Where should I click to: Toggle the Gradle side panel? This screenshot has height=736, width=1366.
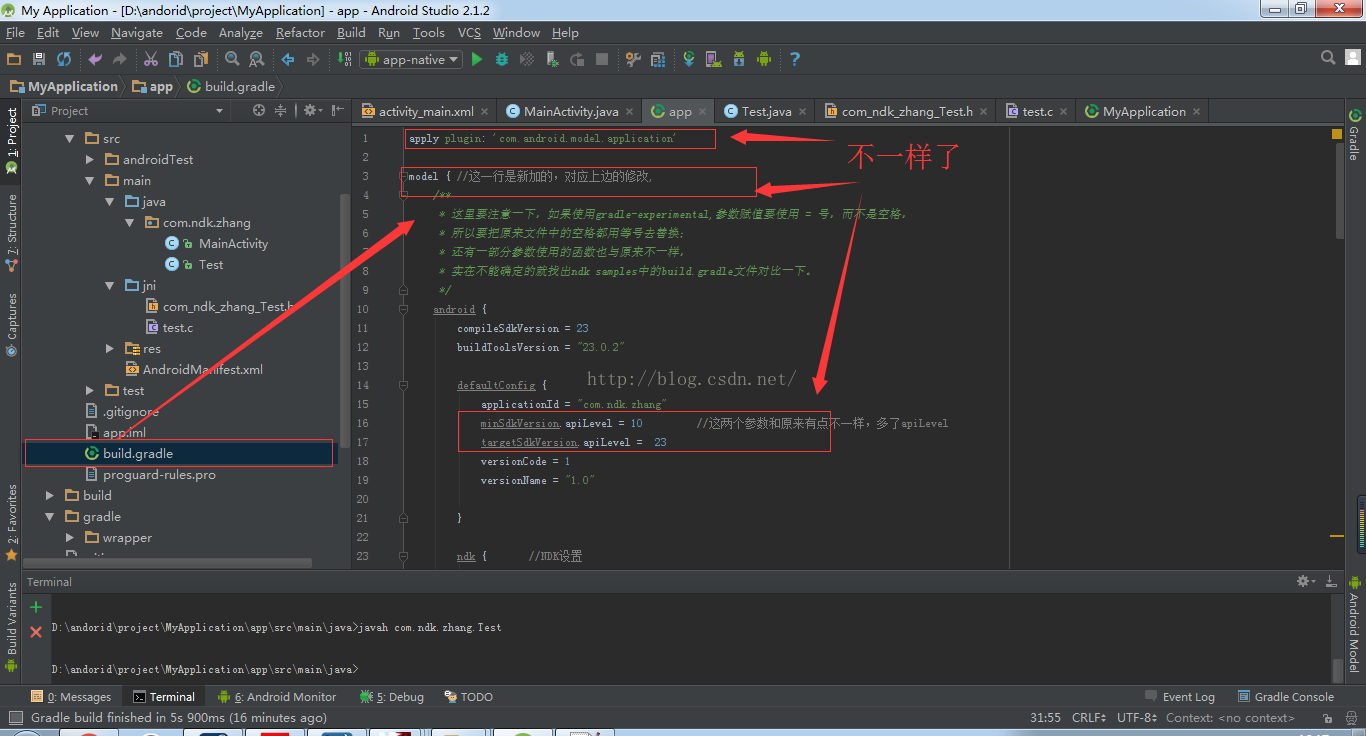[x=1354, y=135]
